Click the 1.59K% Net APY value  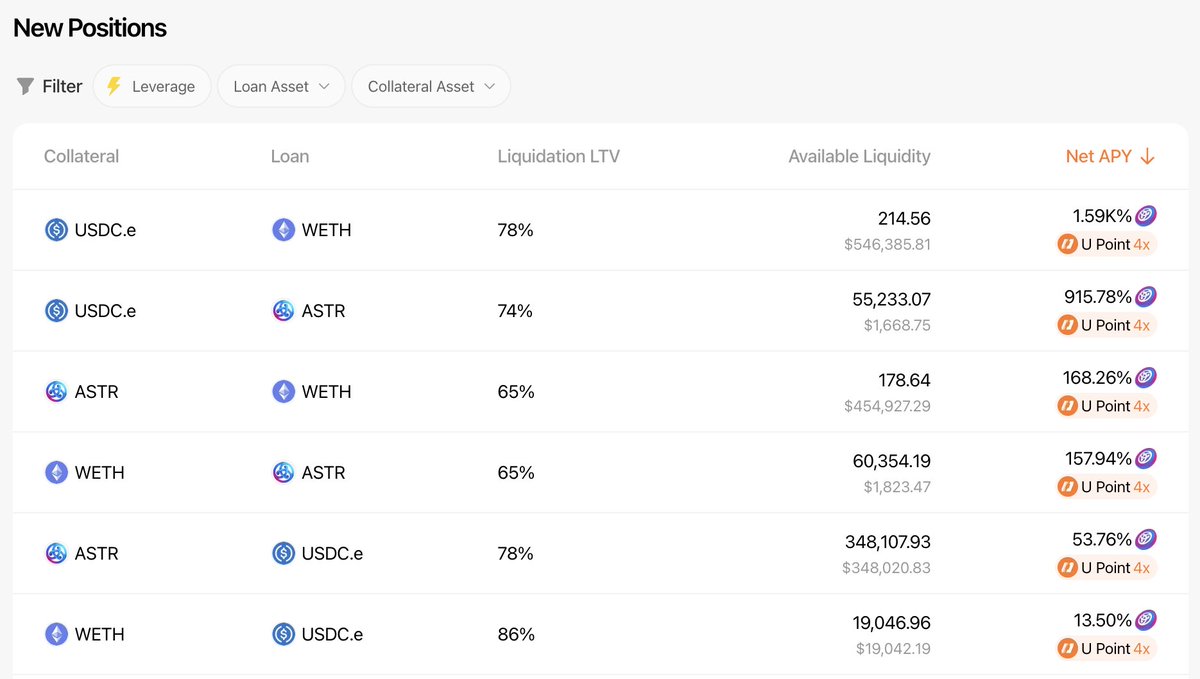point(1102,216)
